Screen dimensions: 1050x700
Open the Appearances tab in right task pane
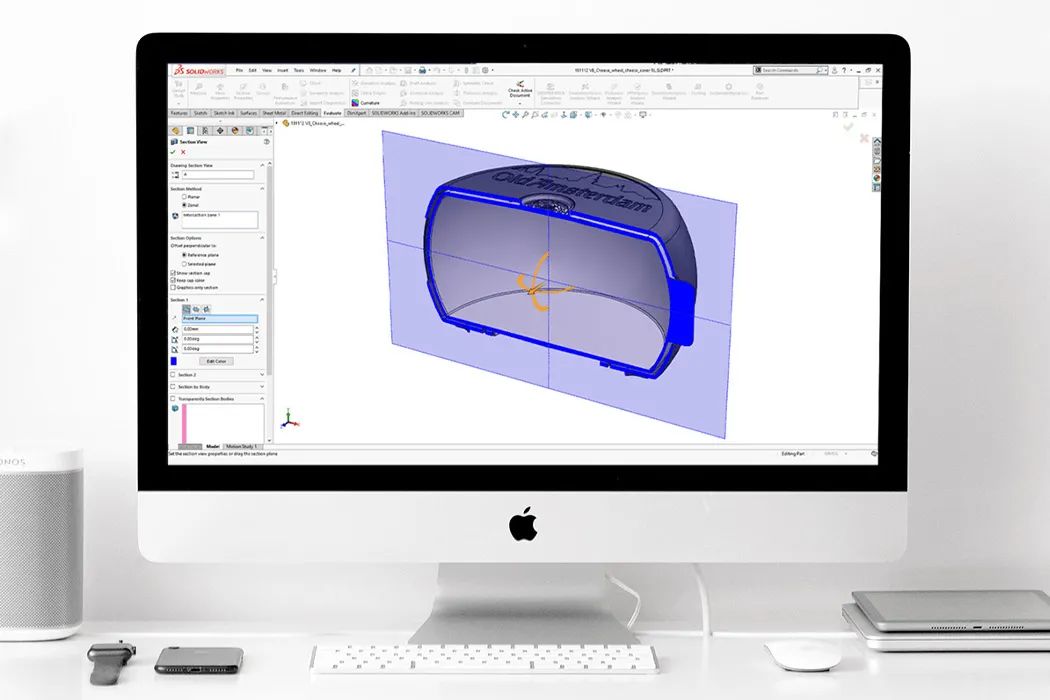[877, 178]
